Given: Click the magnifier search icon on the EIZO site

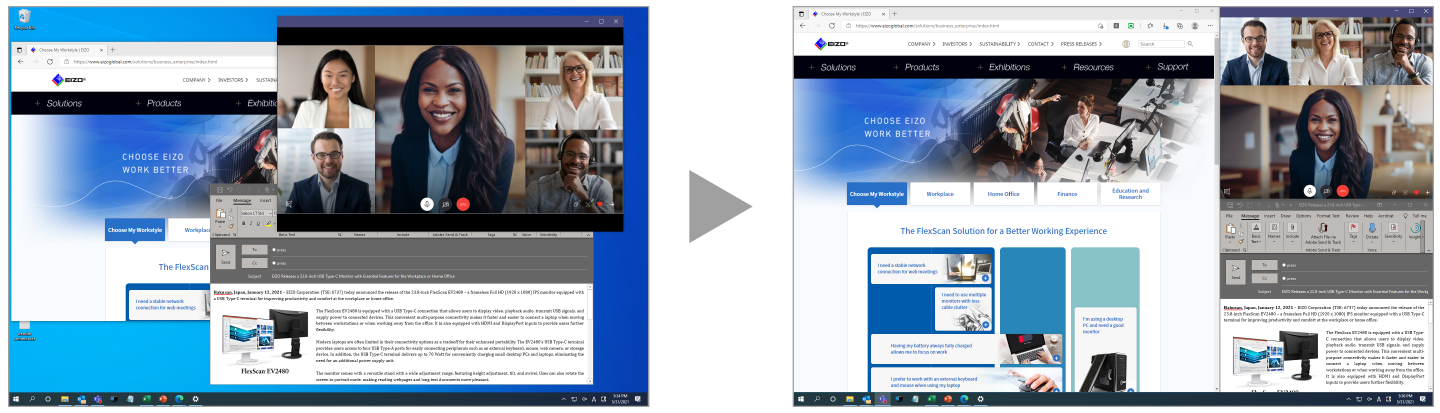Looking at the screenshot, I should click(1190, 44).
